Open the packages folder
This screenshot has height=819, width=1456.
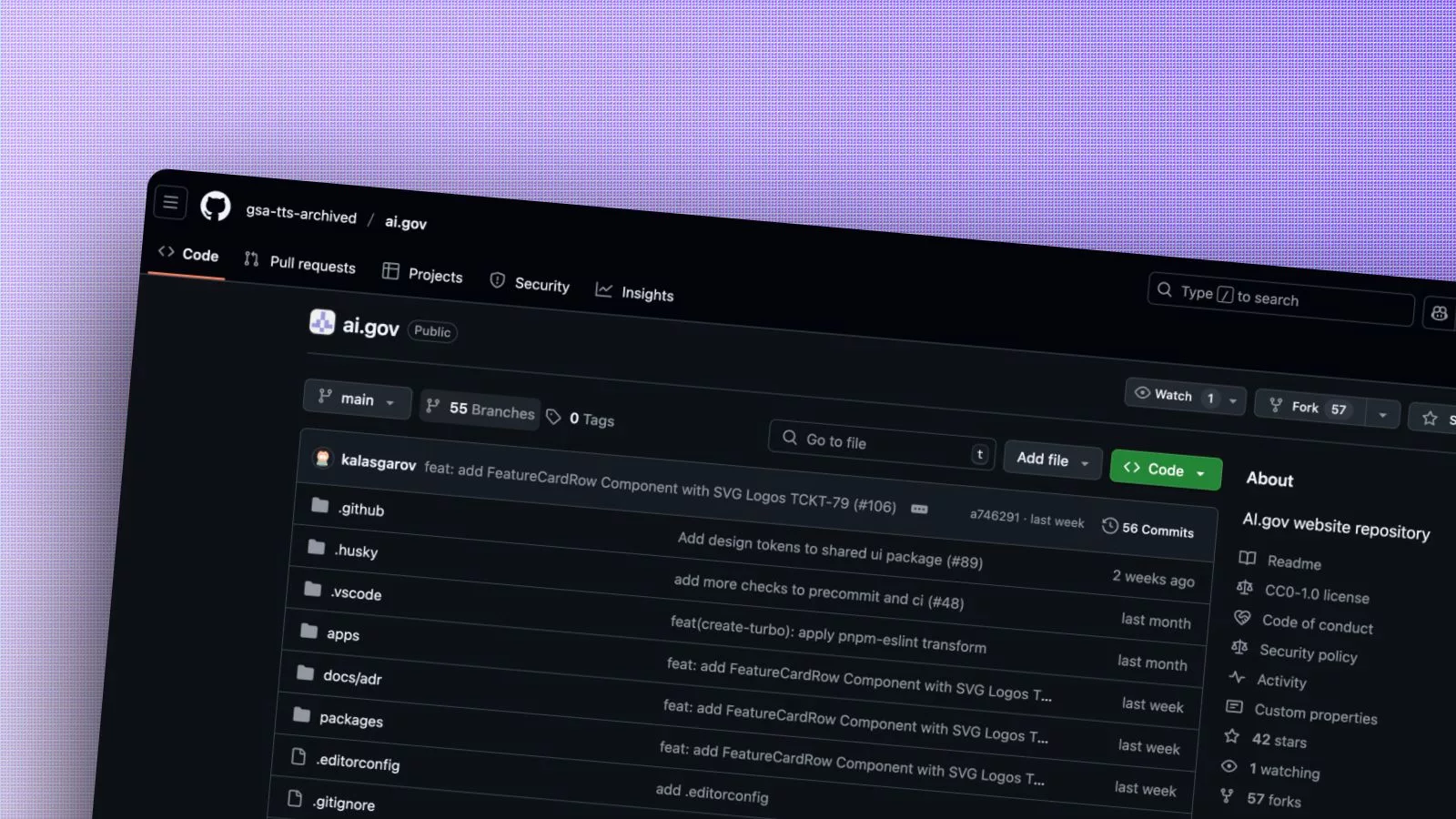point(351,718)
